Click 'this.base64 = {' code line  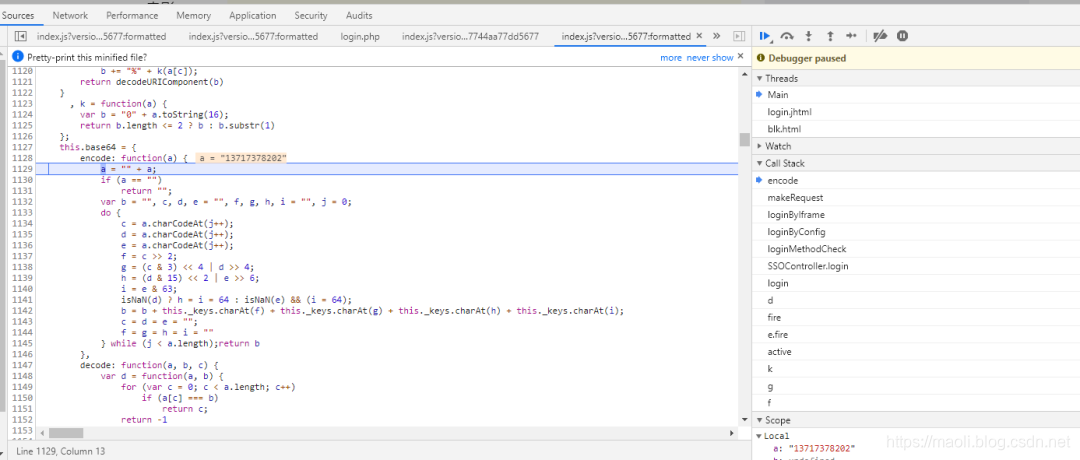[x=98, y=147]
